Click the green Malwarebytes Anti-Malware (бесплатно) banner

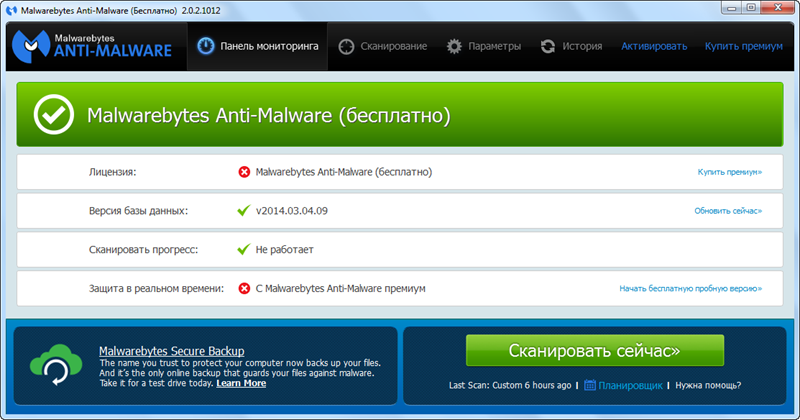coord(399,114)
